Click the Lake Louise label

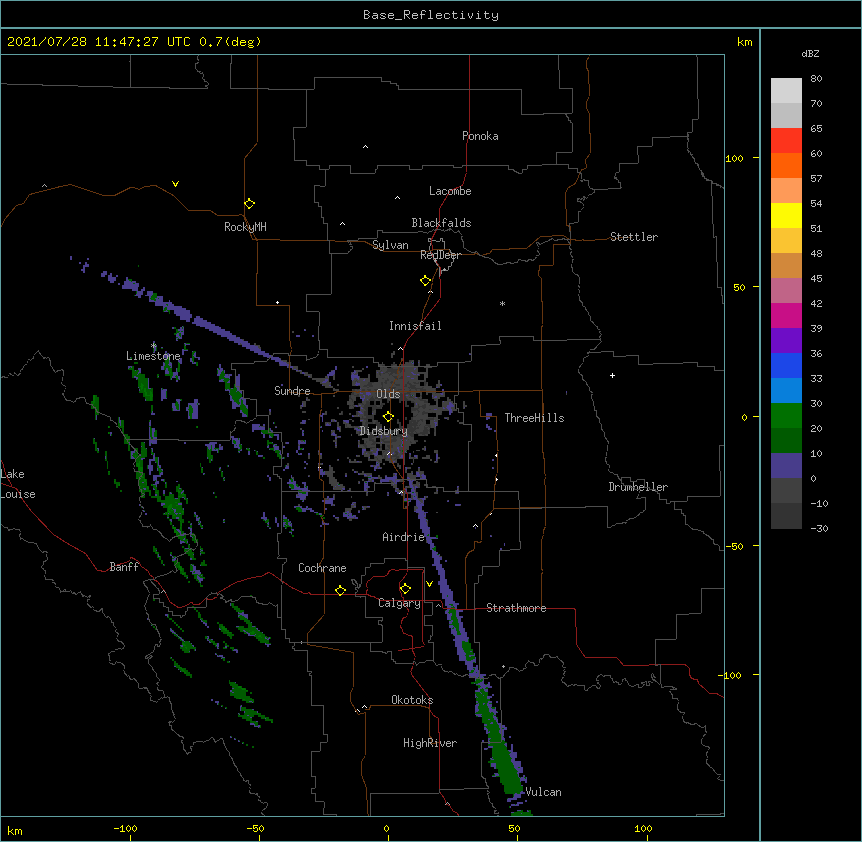click(x=18, y=484)
